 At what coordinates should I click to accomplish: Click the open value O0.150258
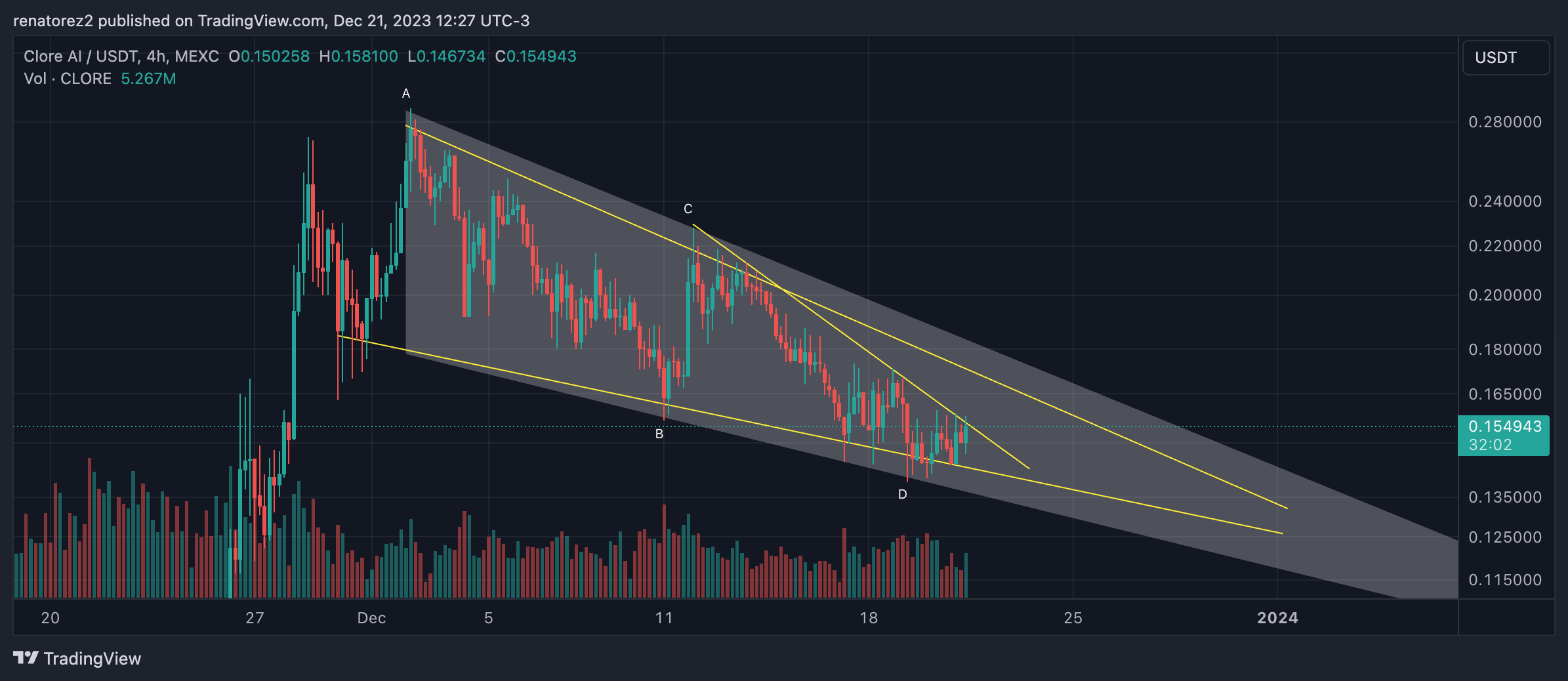click(269, 56)
